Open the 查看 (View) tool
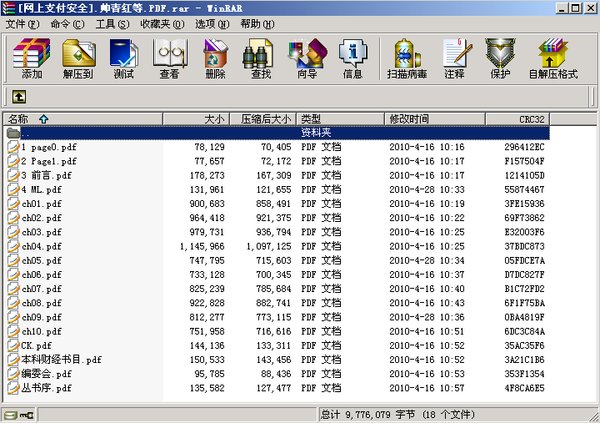Screen dimensions: 600x423 click(169, 57)
